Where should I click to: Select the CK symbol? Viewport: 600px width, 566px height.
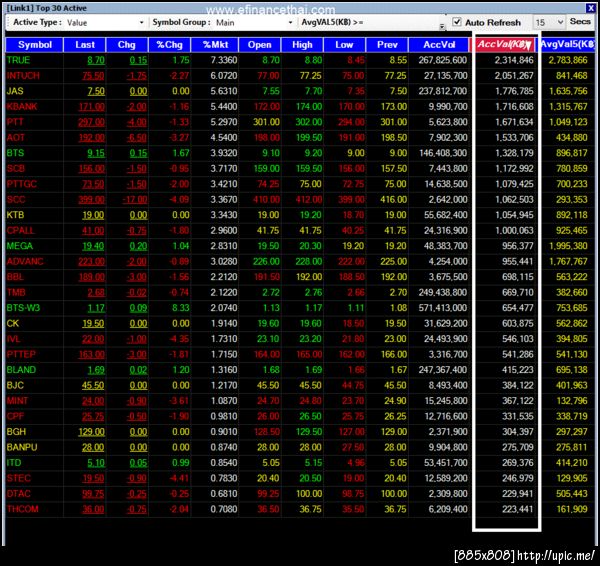click(x=13, y=323)
